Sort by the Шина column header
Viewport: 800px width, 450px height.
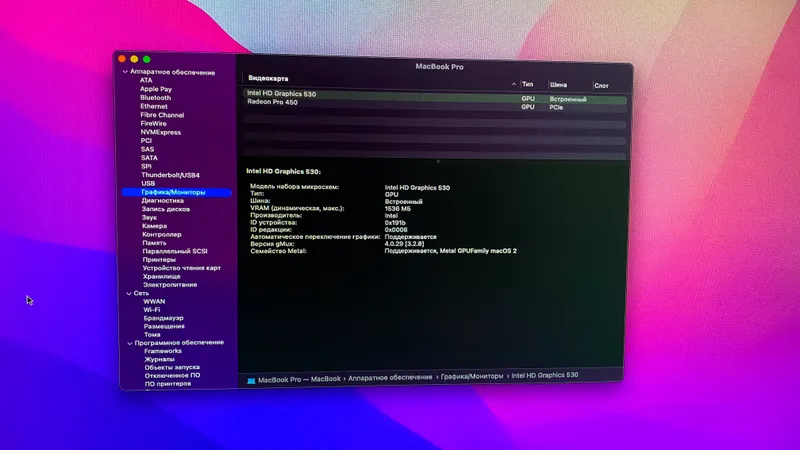[558, 85]
